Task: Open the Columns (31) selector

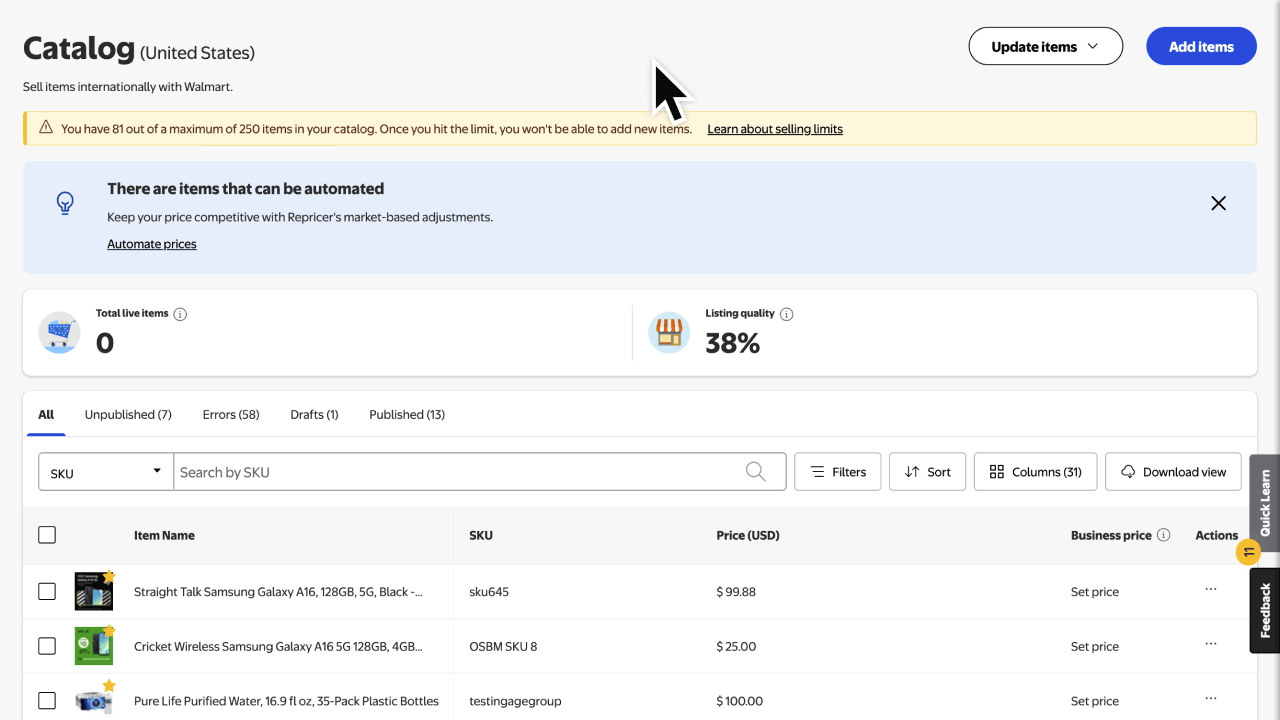Action: tap(1035, 472)
